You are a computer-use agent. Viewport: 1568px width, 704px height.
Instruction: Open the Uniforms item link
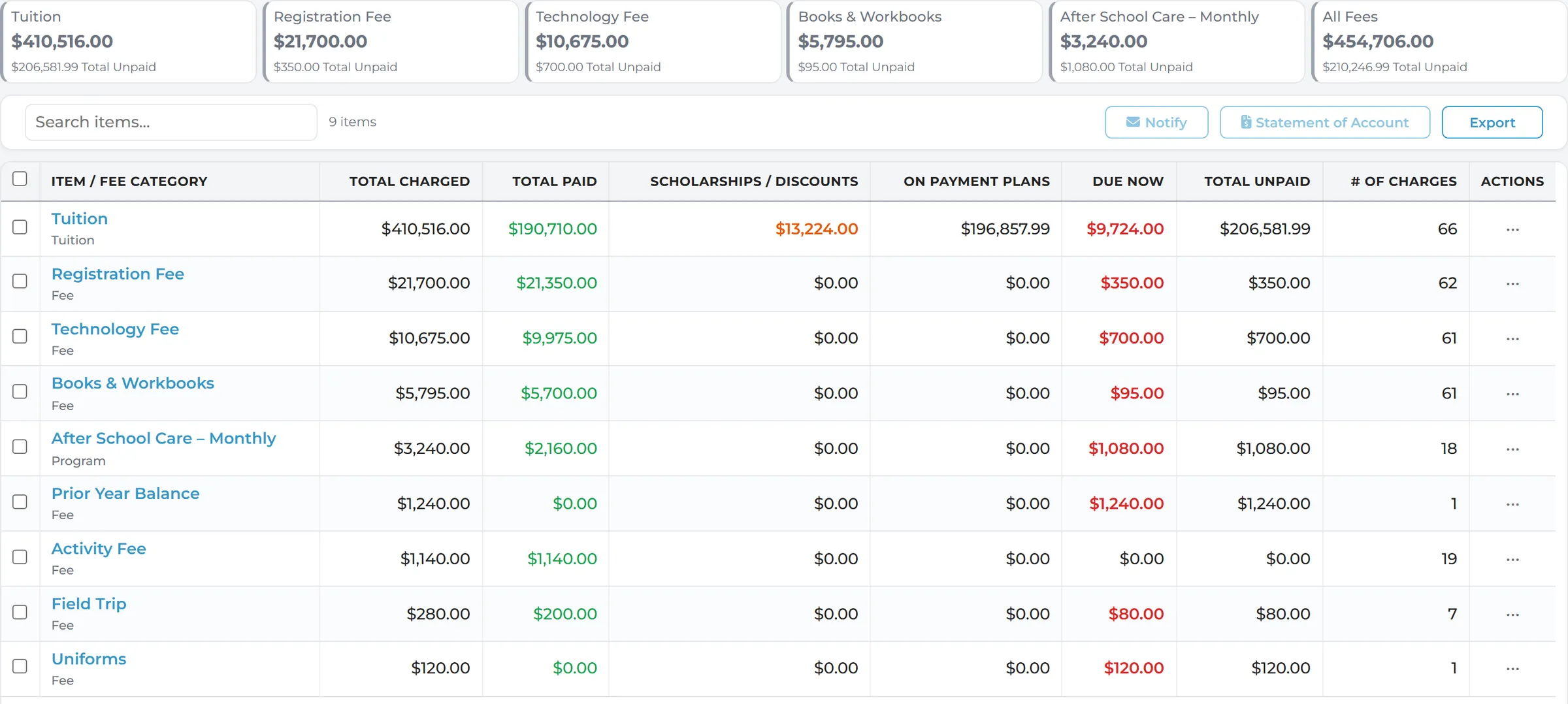click(89, 659)
